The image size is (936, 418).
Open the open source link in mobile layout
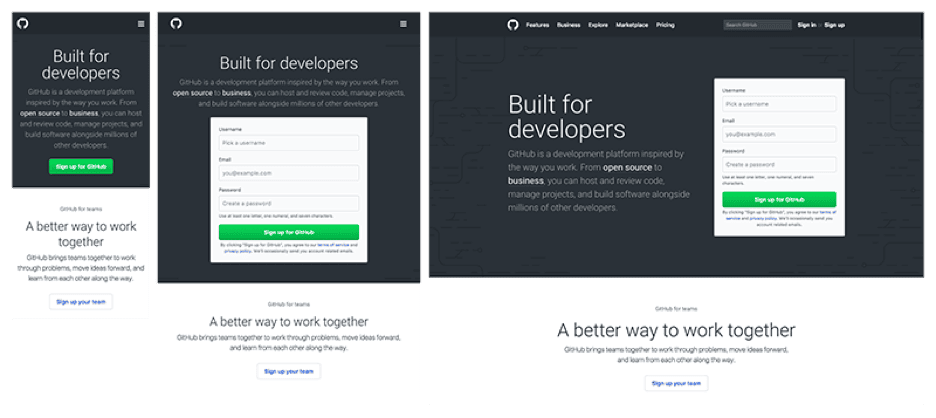(x=40, y=113)
